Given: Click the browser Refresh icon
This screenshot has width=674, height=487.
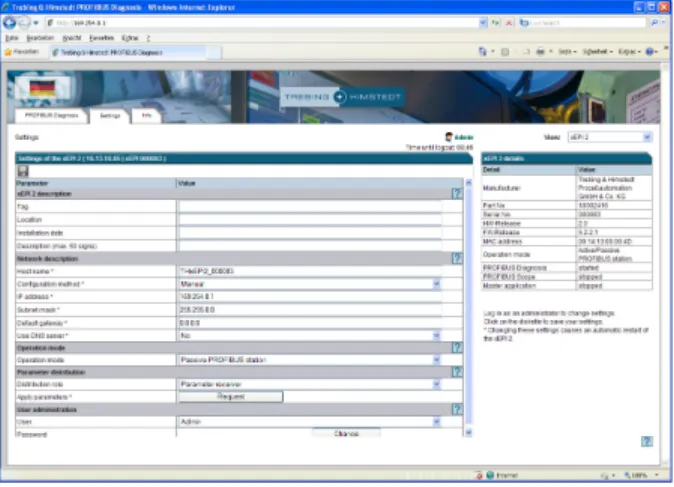Looking at the screenshot, I should 496,23.
